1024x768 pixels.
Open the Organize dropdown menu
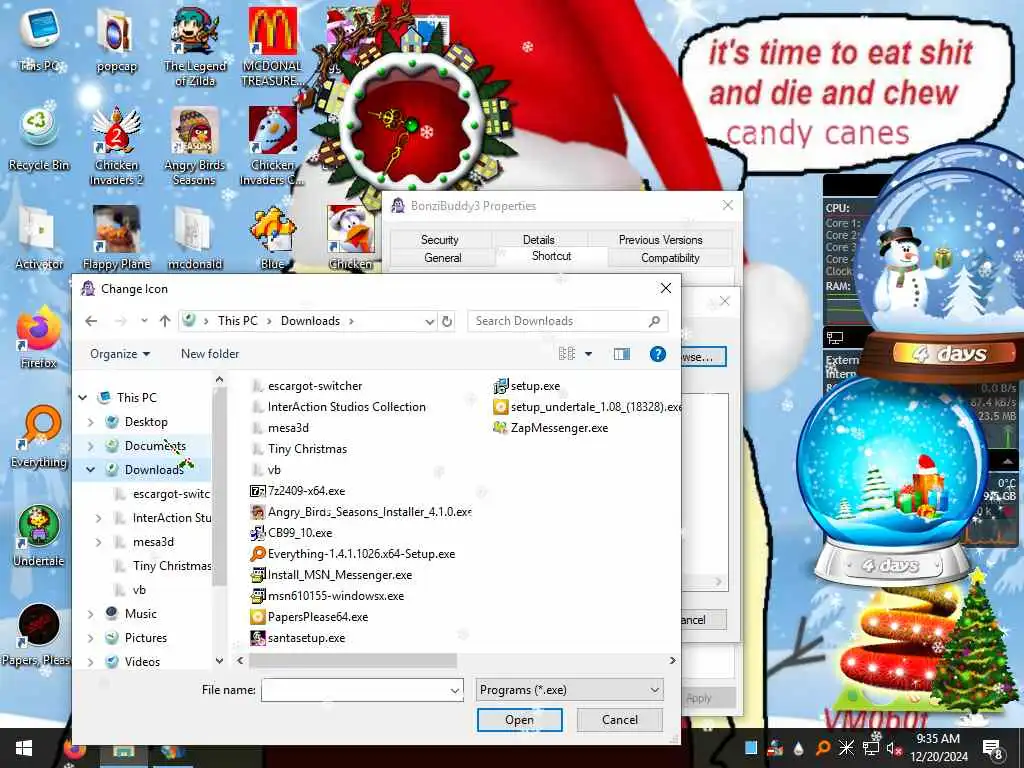click(120, 354)
